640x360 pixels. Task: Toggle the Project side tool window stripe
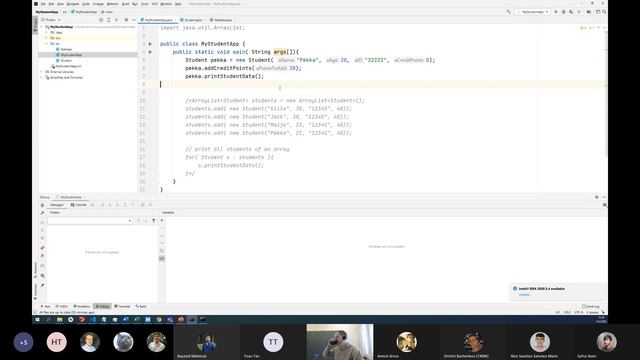coord(35,25)
